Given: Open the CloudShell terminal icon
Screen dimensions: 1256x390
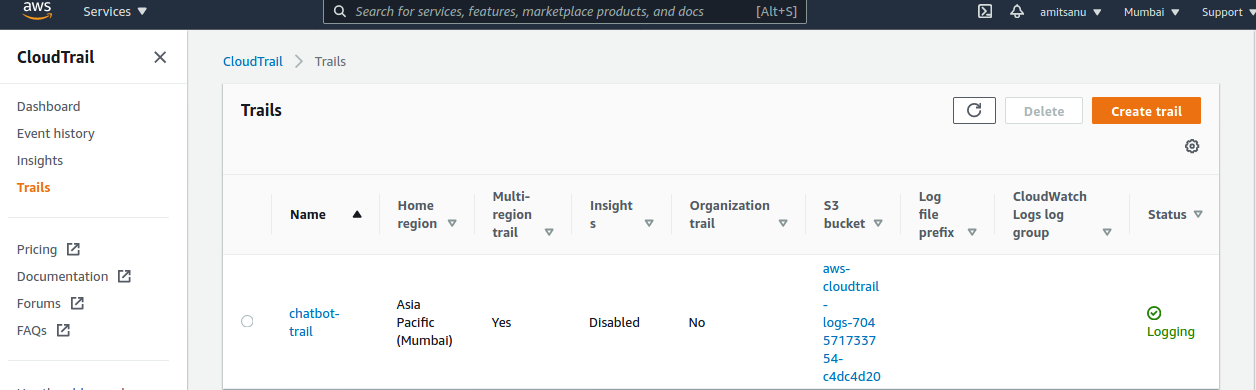Looking at the screenshot, I should tap(984, 12).
